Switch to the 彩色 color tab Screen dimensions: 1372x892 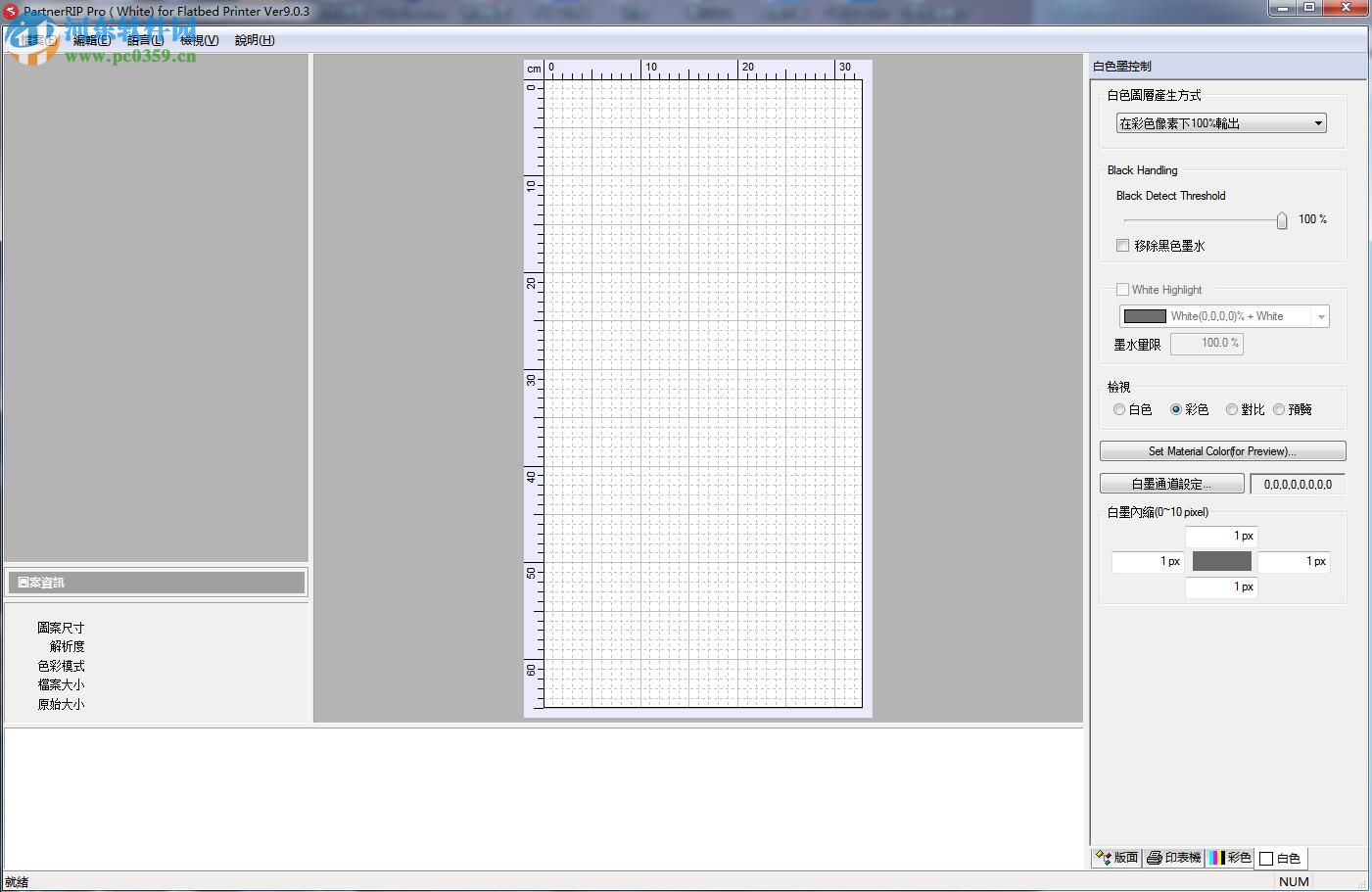click(x=1230, y=858)
